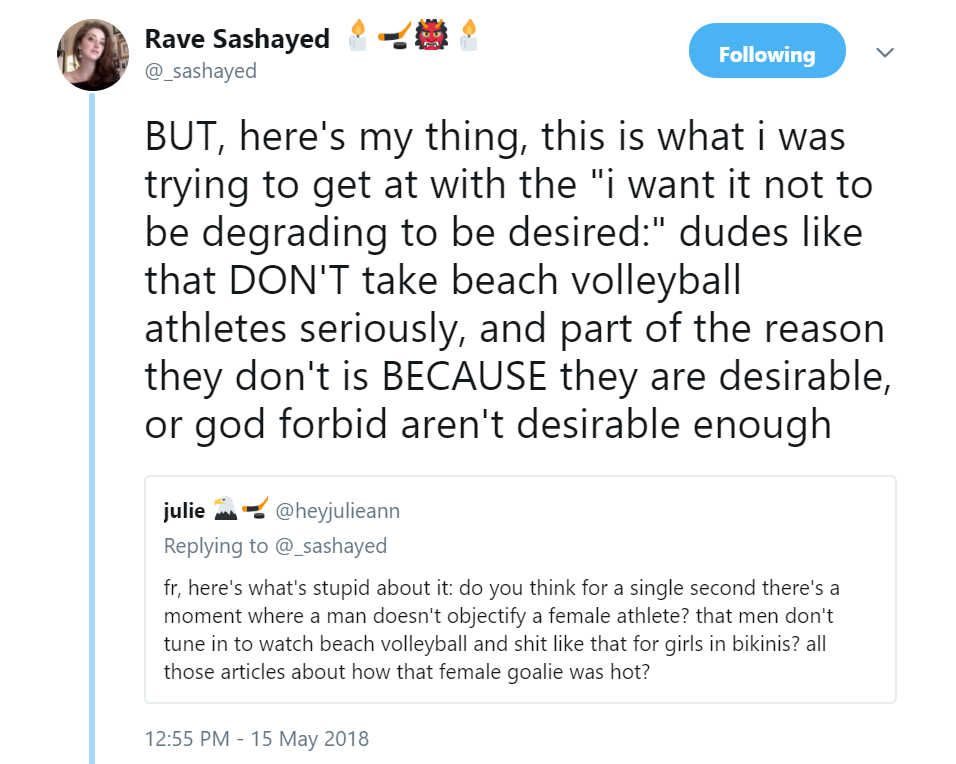Click the hockey stick emoji in tweet header

tap(393, 39)
